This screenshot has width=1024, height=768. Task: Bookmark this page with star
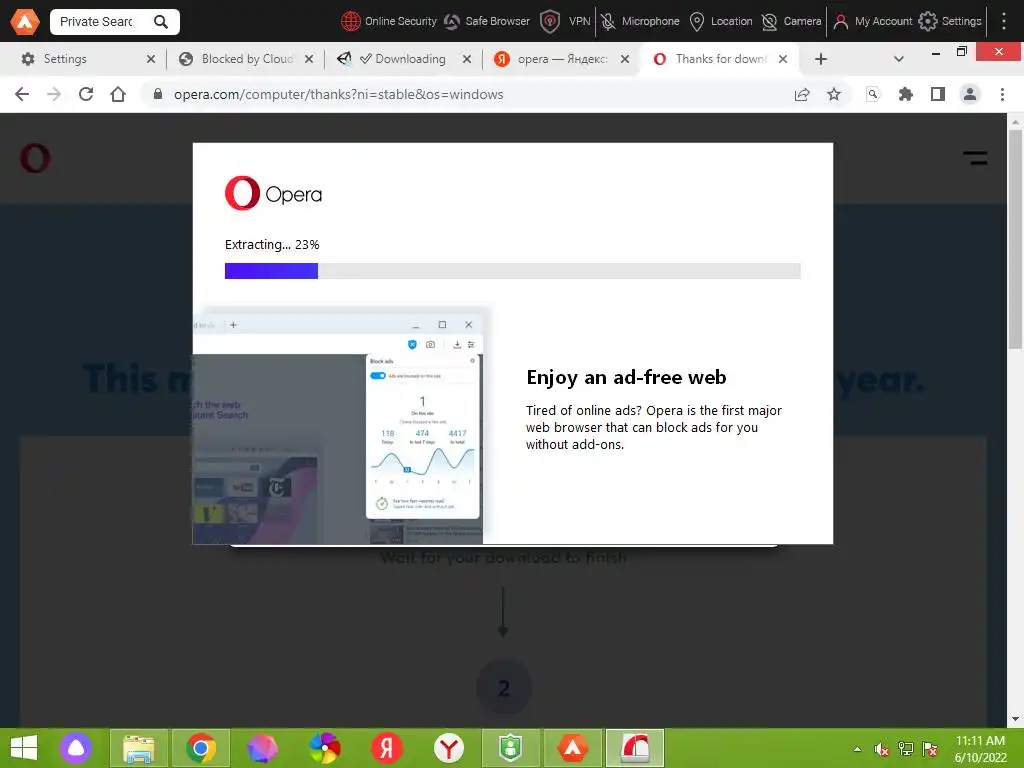(834, 94)
